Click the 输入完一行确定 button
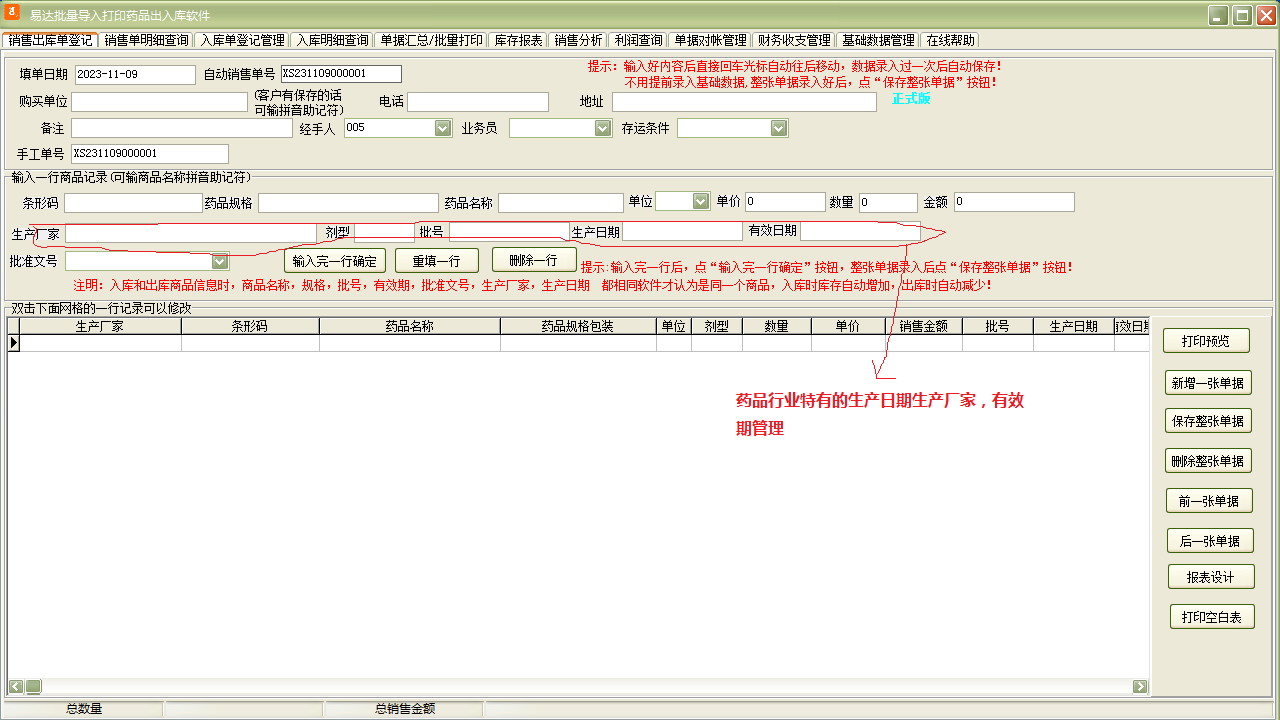 pyautogui.click(x=334, y=261)
